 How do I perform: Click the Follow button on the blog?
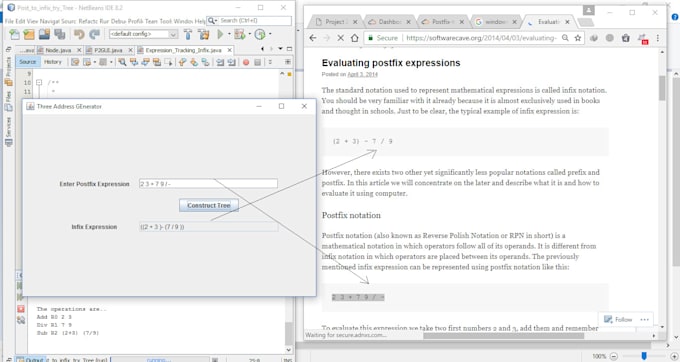point(618,320)
